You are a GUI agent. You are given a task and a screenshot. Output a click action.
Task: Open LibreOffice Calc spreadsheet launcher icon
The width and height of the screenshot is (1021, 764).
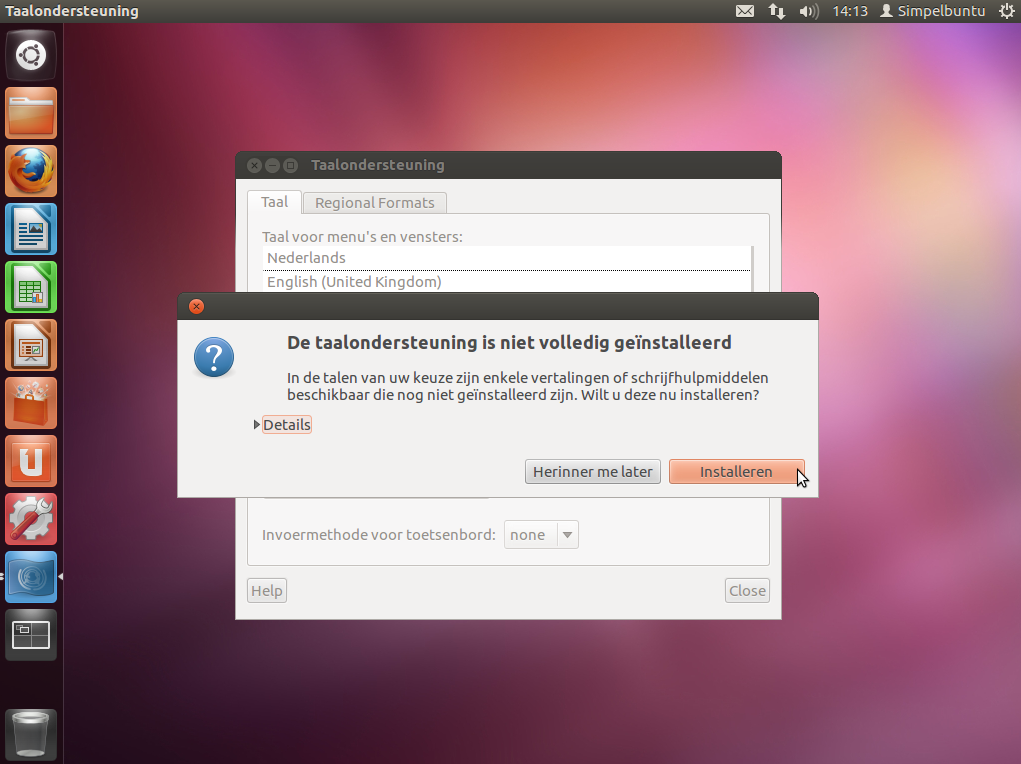[31, 287]
